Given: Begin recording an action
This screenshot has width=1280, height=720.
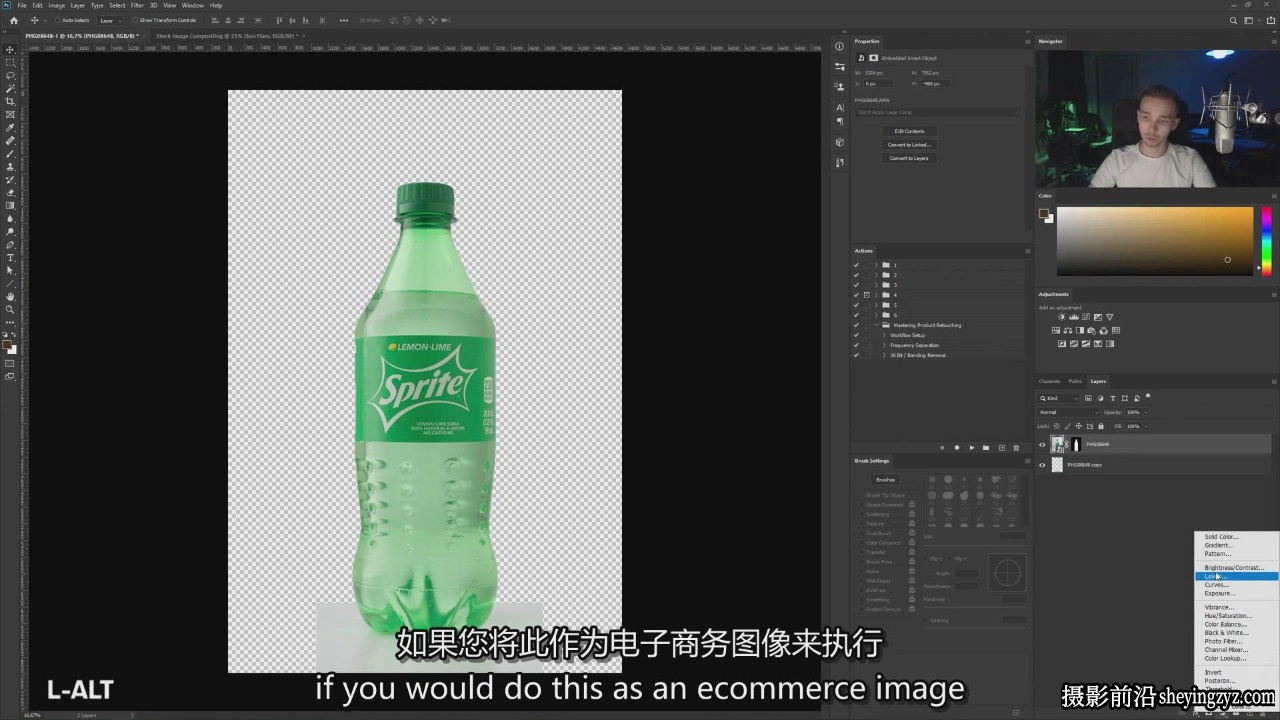Looking at the screenshot, I should pos(956,448).
